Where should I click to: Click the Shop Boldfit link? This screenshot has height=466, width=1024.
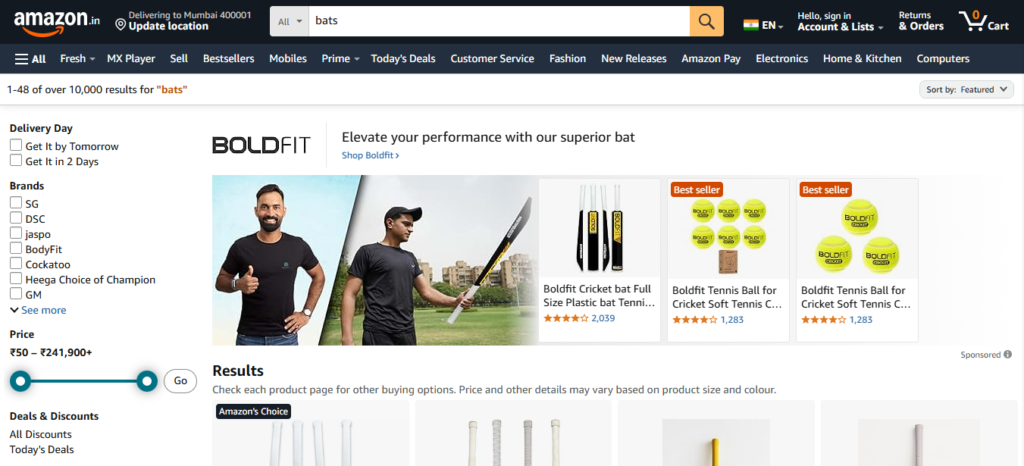(x=370, y=155)
